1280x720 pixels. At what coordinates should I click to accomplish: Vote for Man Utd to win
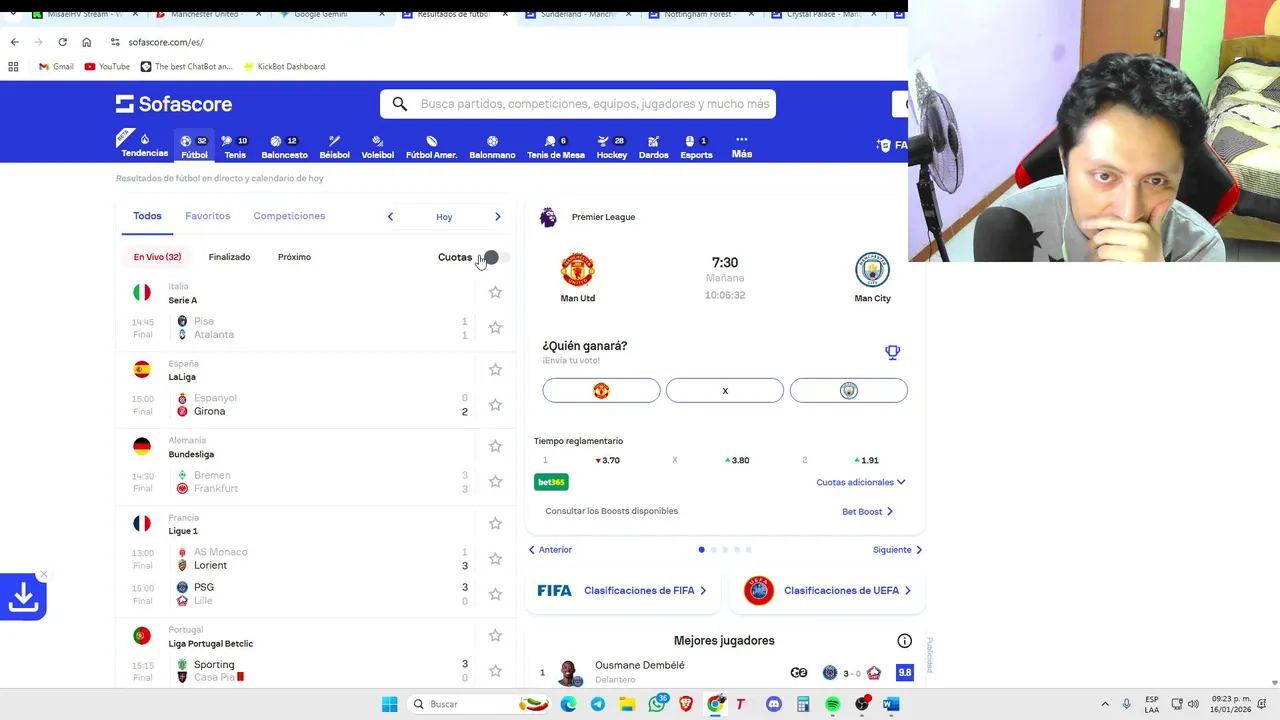601,391
